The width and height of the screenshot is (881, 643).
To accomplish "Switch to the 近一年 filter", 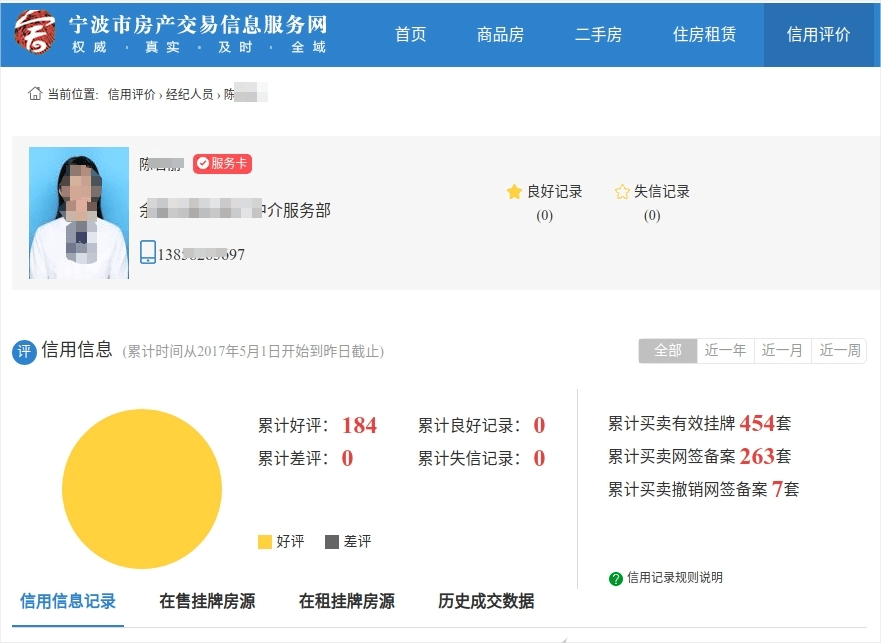I will 724,351.
